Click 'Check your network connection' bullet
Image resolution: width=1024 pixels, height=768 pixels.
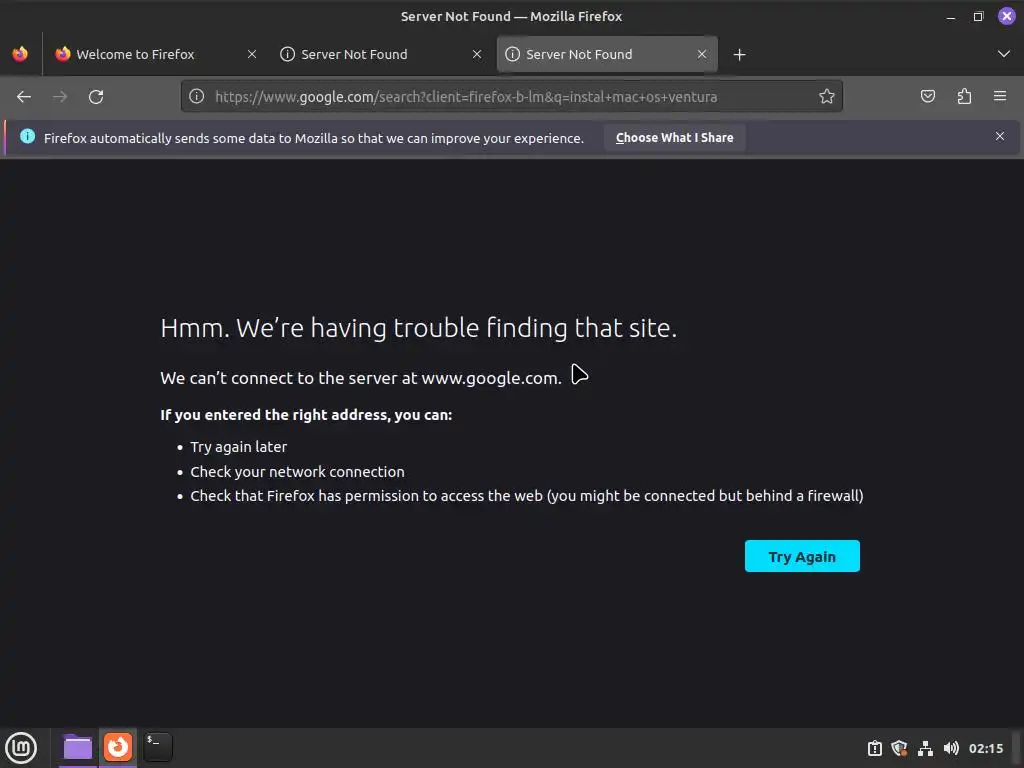click(297, 472)
